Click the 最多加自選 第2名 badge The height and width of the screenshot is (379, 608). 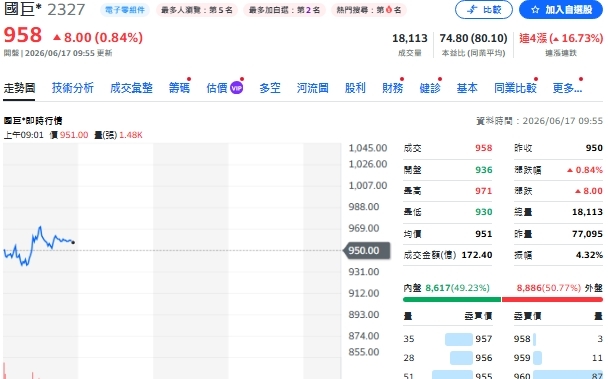point(284,10)
